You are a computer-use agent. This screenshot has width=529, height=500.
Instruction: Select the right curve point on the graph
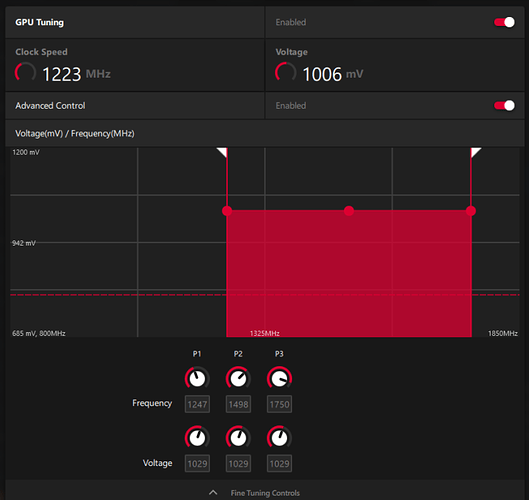[x=471, y=211]
